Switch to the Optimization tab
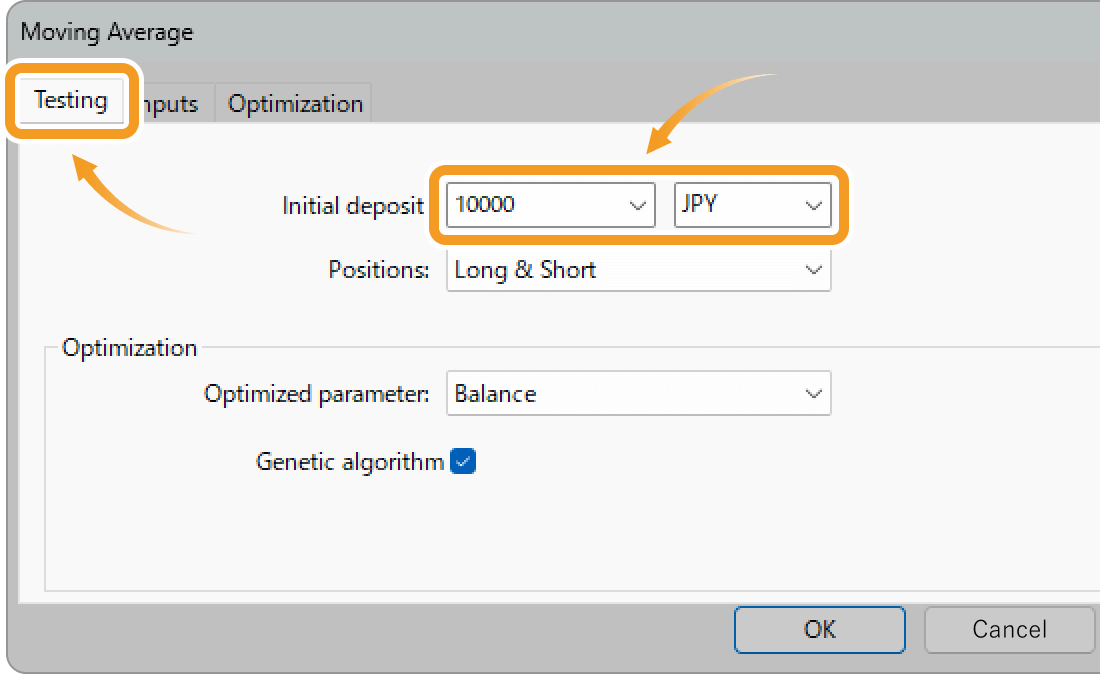1100x674 pixels. click(x=295, y=104)
